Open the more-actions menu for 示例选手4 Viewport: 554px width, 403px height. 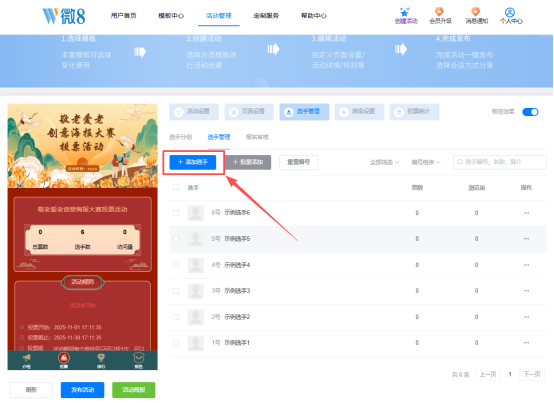(x=526, y=265)
